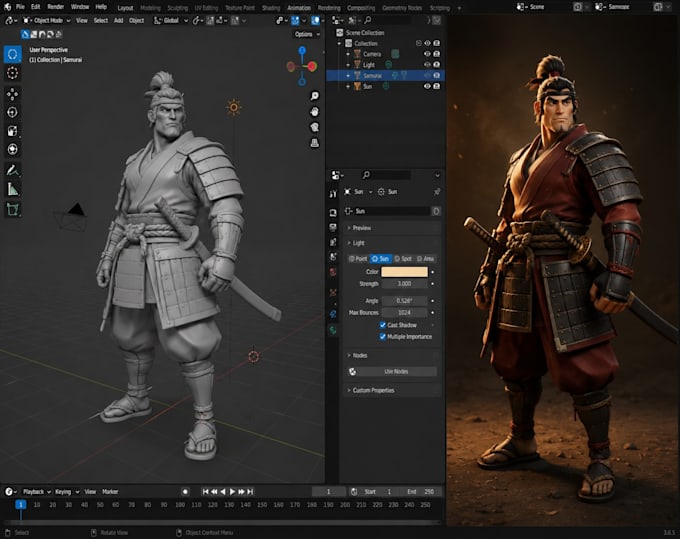Click the sun lamp object in viewport
680x539 pixels.
234,107
